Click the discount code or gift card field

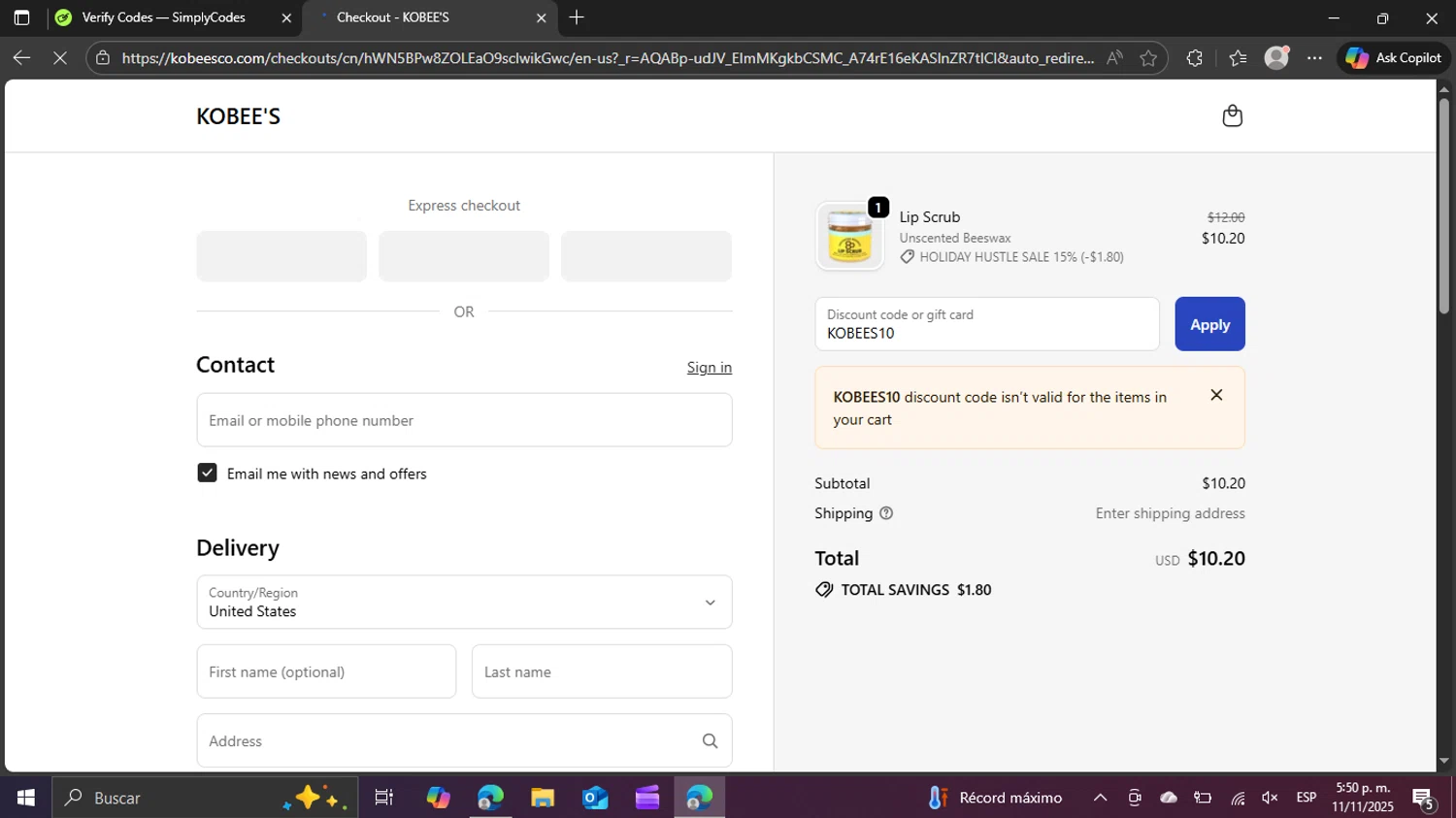click(987, 324)
